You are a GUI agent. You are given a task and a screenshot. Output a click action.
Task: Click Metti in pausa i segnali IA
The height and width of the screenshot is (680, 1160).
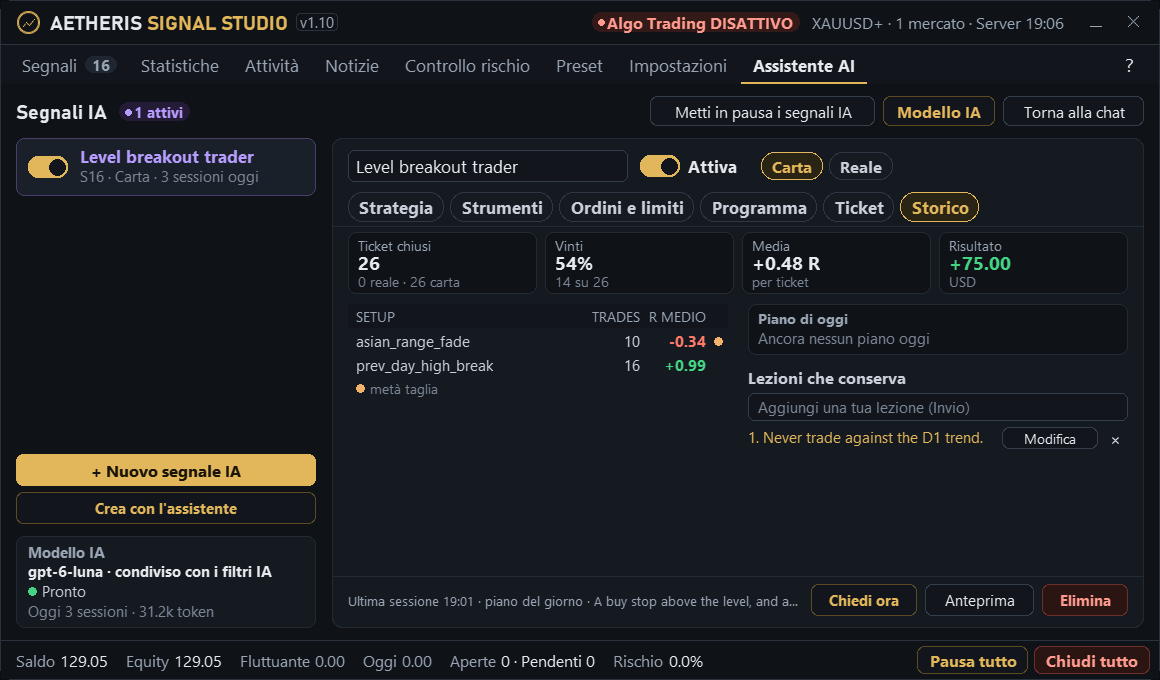pyautogui.click(x=763, y=112)
